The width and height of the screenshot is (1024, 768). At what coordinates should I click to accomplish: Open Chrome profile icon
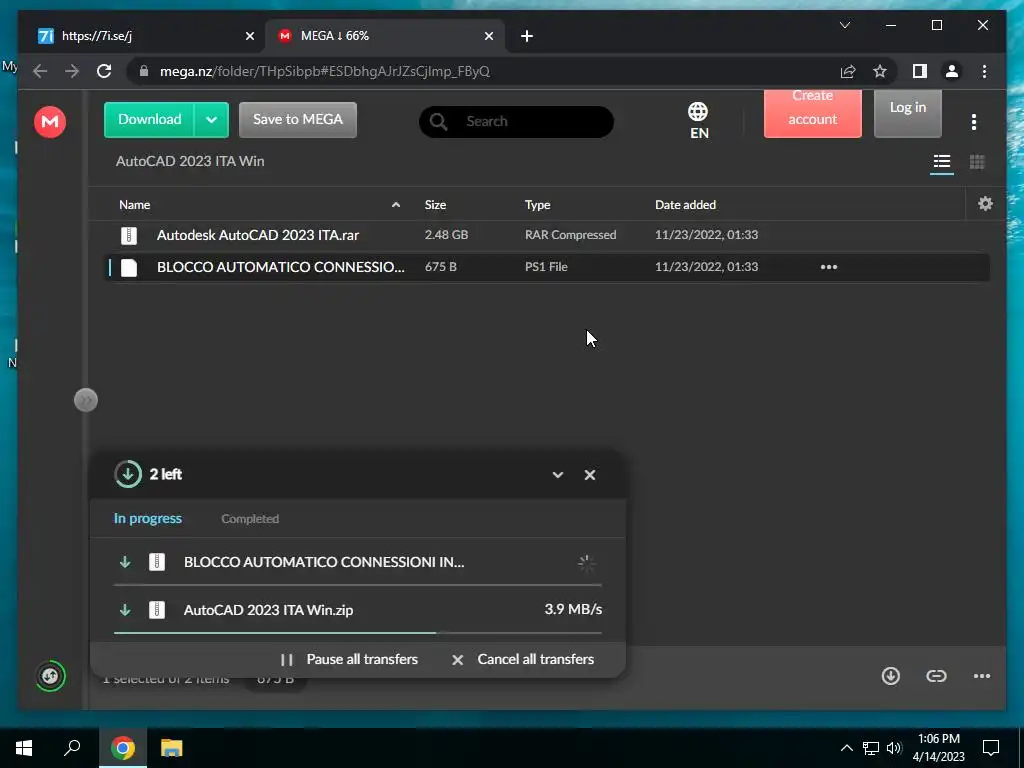pyautogui.click(x=952, y=71)
